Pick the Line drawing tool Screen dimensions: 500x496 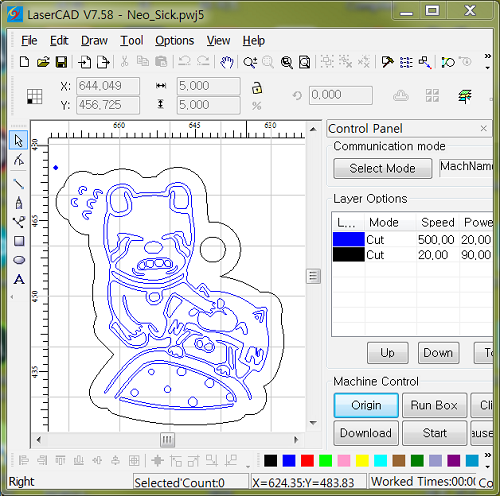(19, 184)
